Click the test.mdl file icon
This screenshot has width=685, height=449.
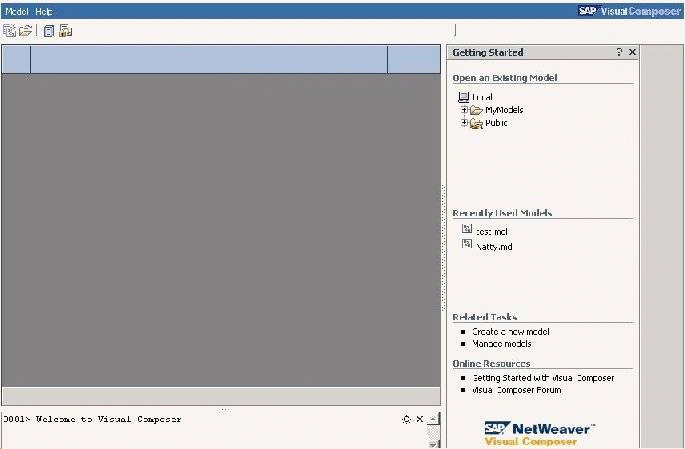coord(467,230)
